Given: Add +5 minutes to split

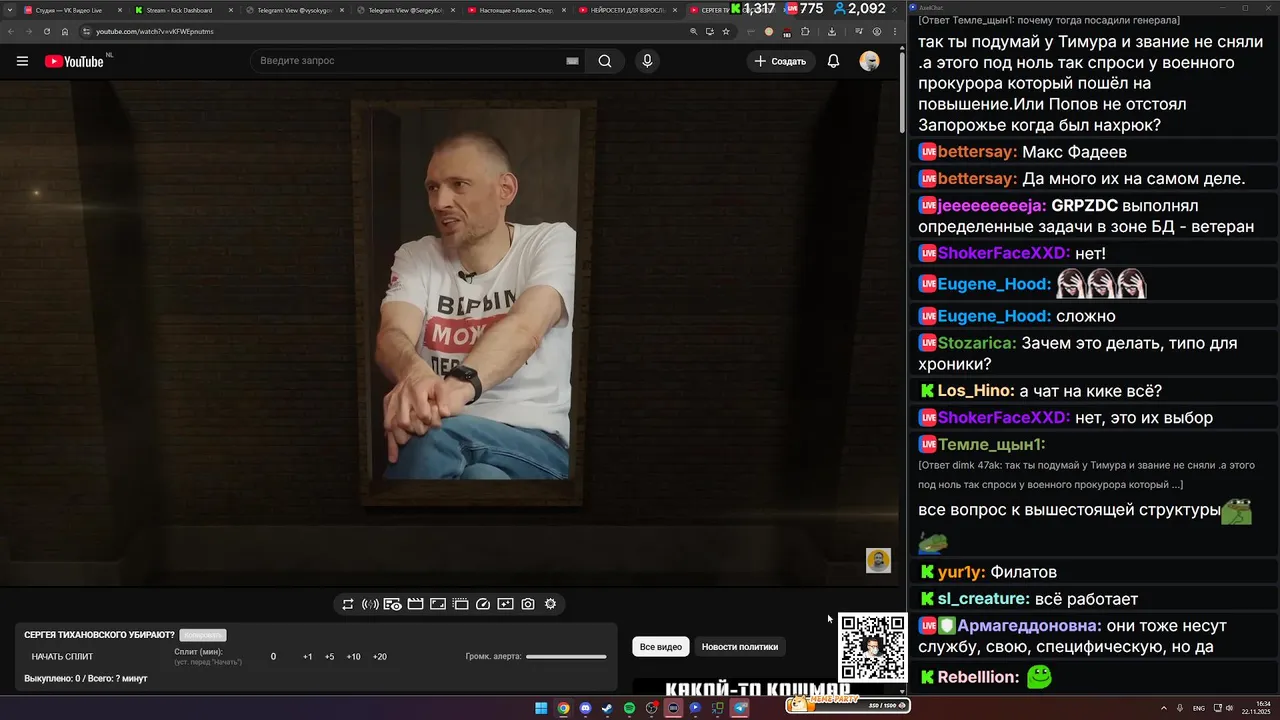Looking at the screenshot, I should 329,657.
